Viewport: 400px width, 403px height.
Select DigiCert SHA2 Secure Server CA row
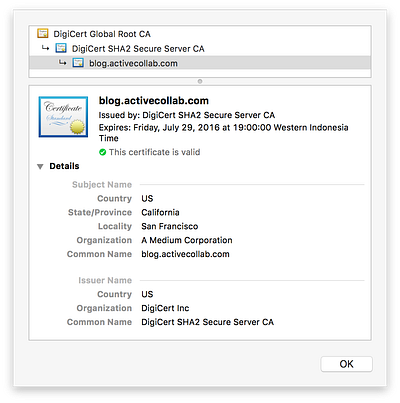tap(200, 48)
